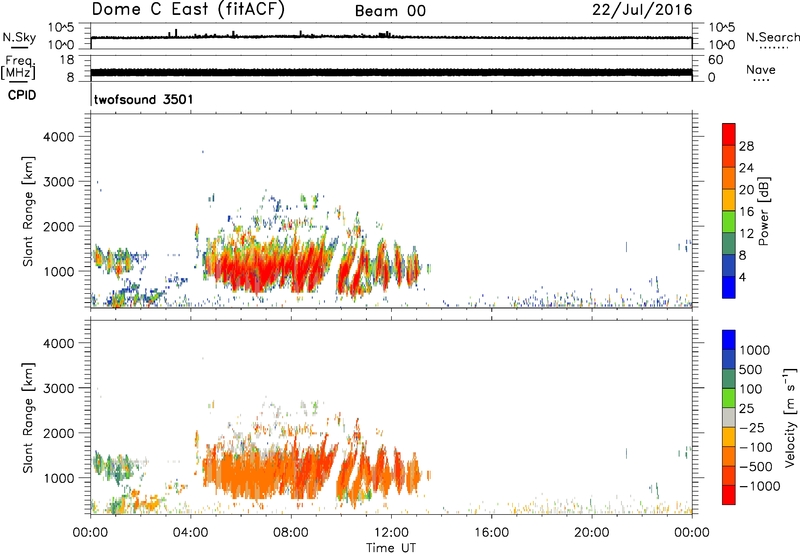
Task: Click the '60' tick on Nave axis
Action: tap(715, 60)
